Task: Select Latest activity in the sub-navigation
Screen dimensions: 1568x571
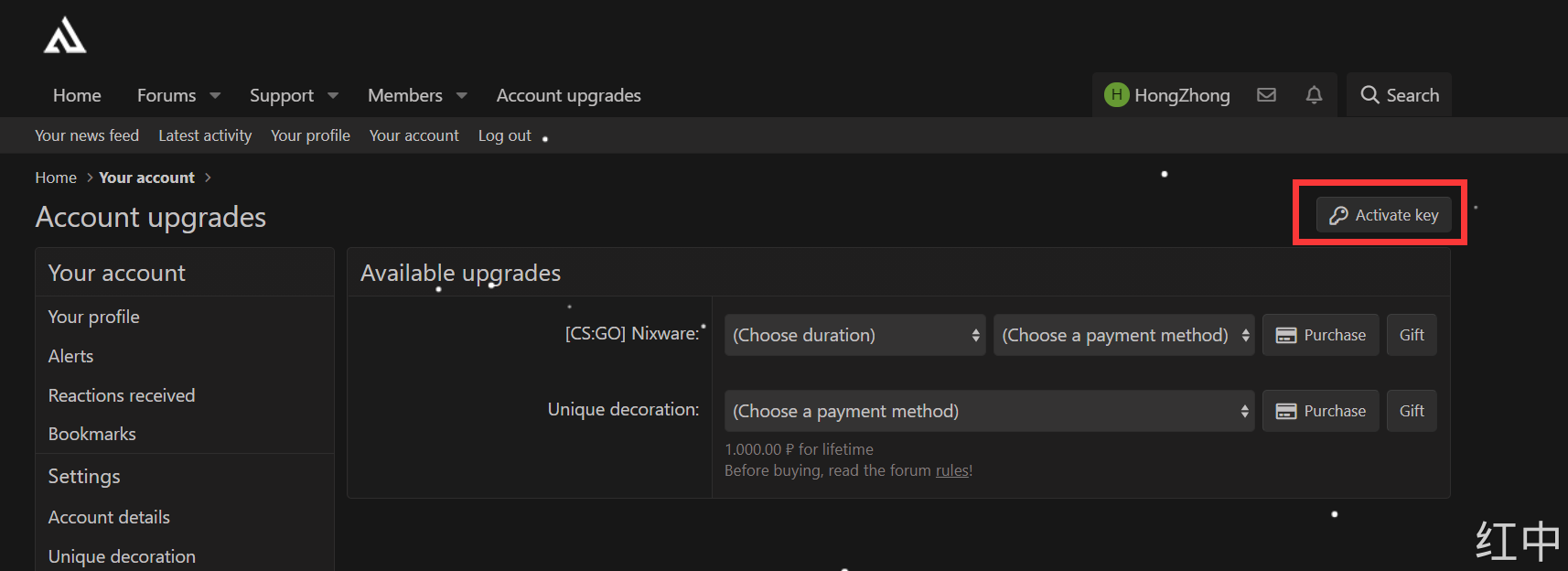Action: (205, 135)
